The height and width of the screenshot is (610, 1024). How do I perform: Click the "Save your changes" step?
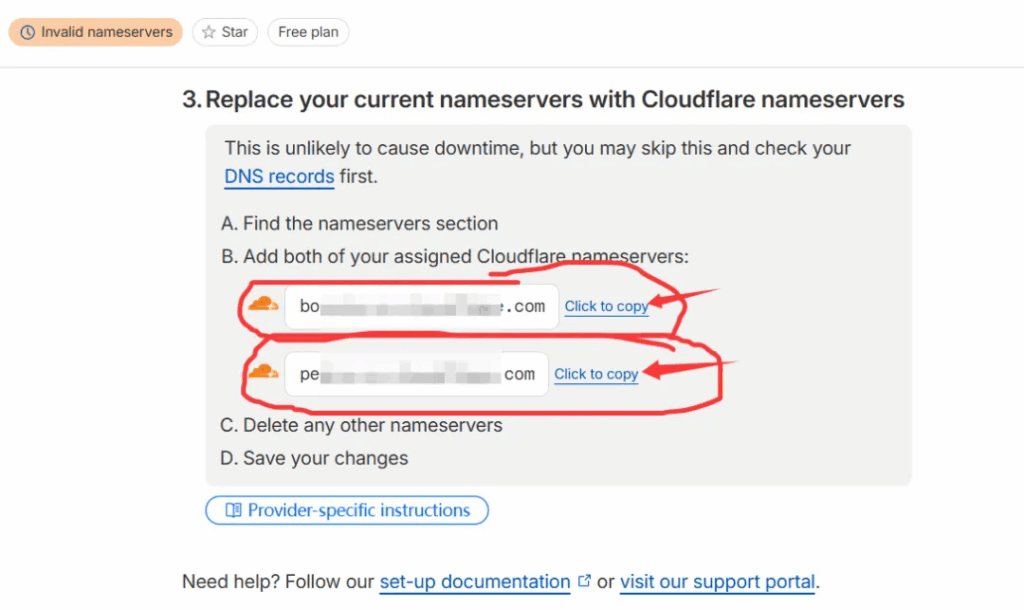[314, 458]
